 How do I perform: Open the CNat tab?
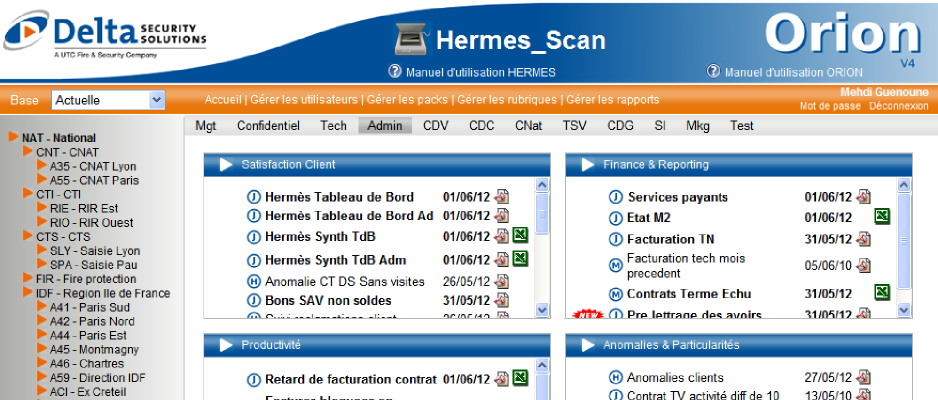pos(529,126)
